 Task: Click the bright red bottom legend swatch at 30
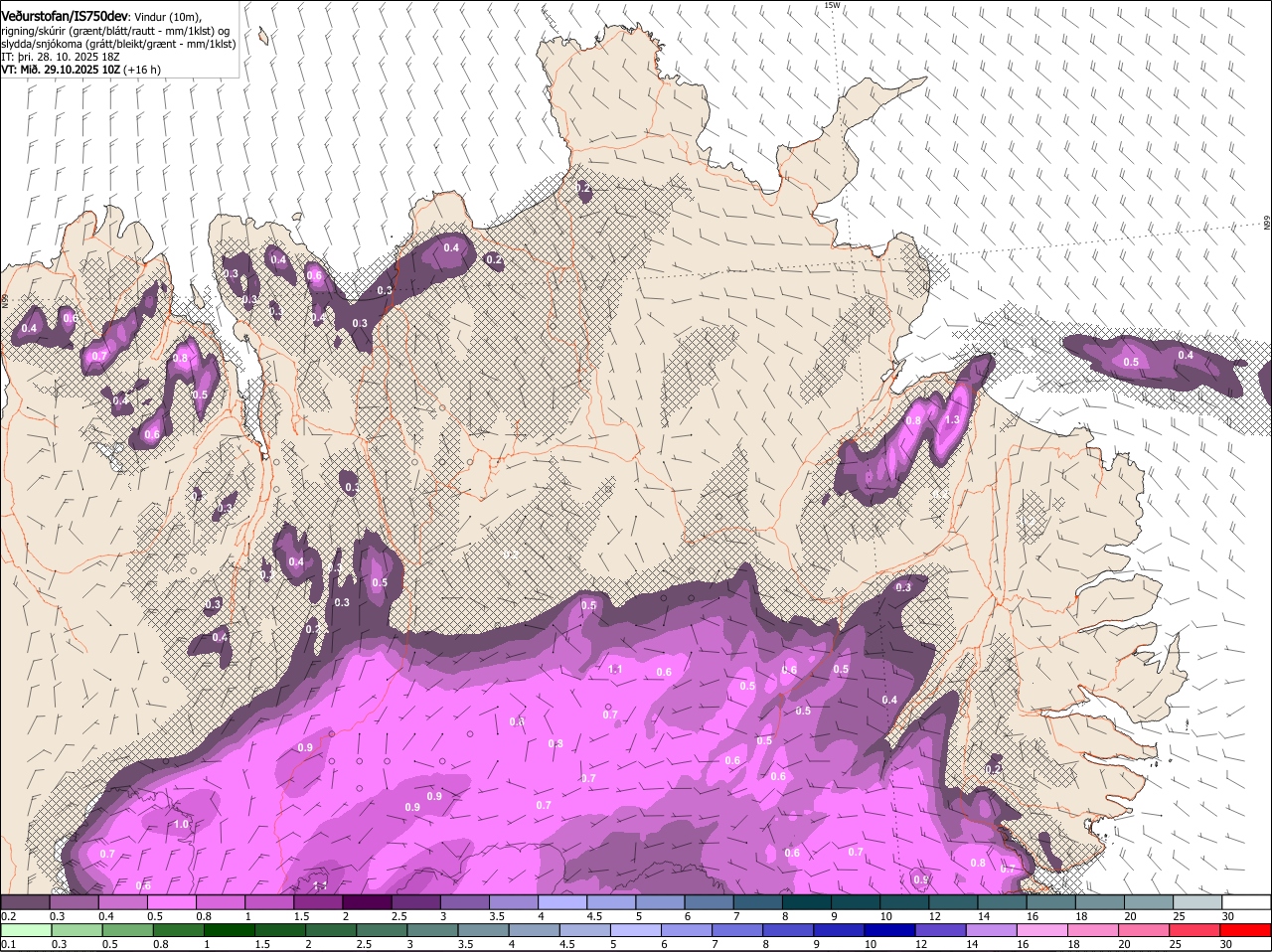click(x=1246, y=930)
